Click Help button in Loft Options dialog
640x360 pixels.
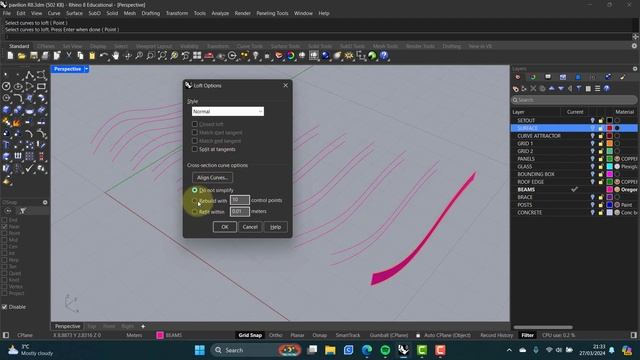[x=276, y=227]
